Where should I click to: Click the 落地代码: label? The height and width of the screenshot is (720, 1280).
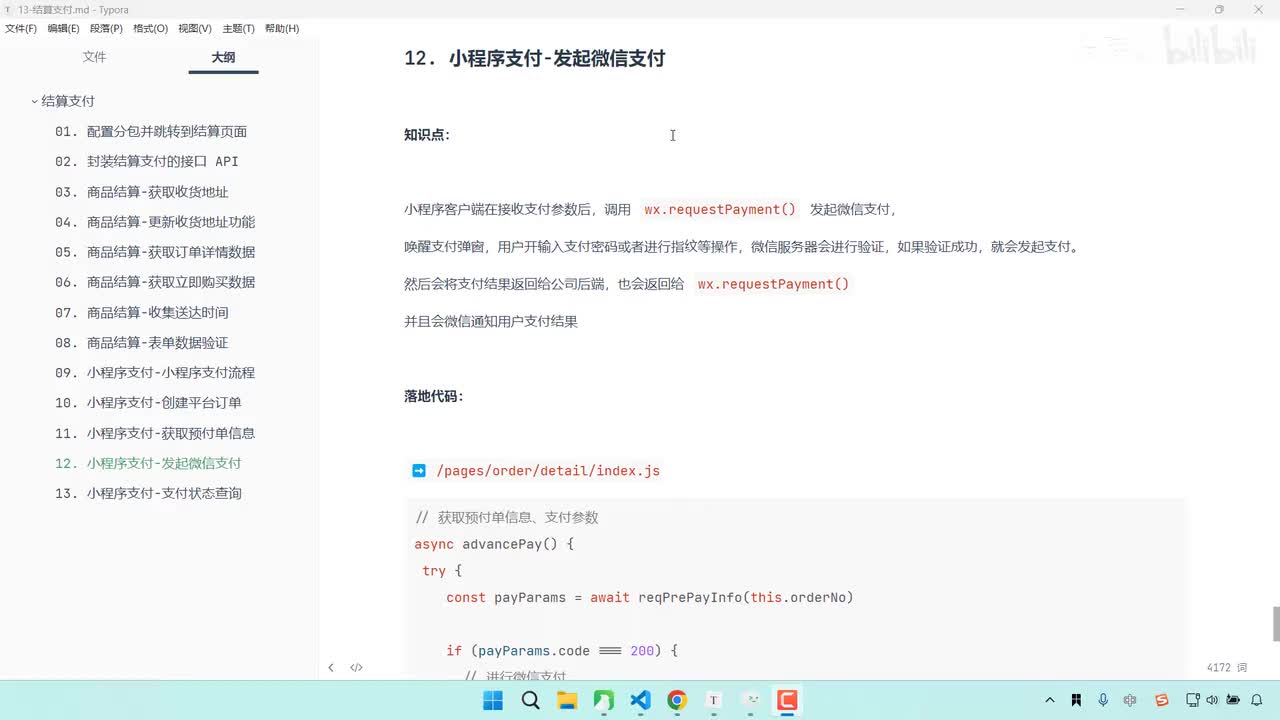(434, 396)
